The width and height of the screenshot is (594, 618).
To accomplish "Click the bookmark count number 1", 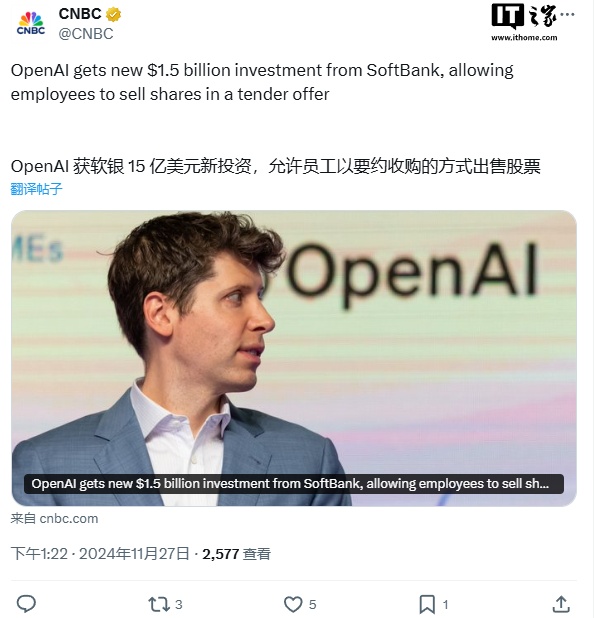I will click(445, 604).
